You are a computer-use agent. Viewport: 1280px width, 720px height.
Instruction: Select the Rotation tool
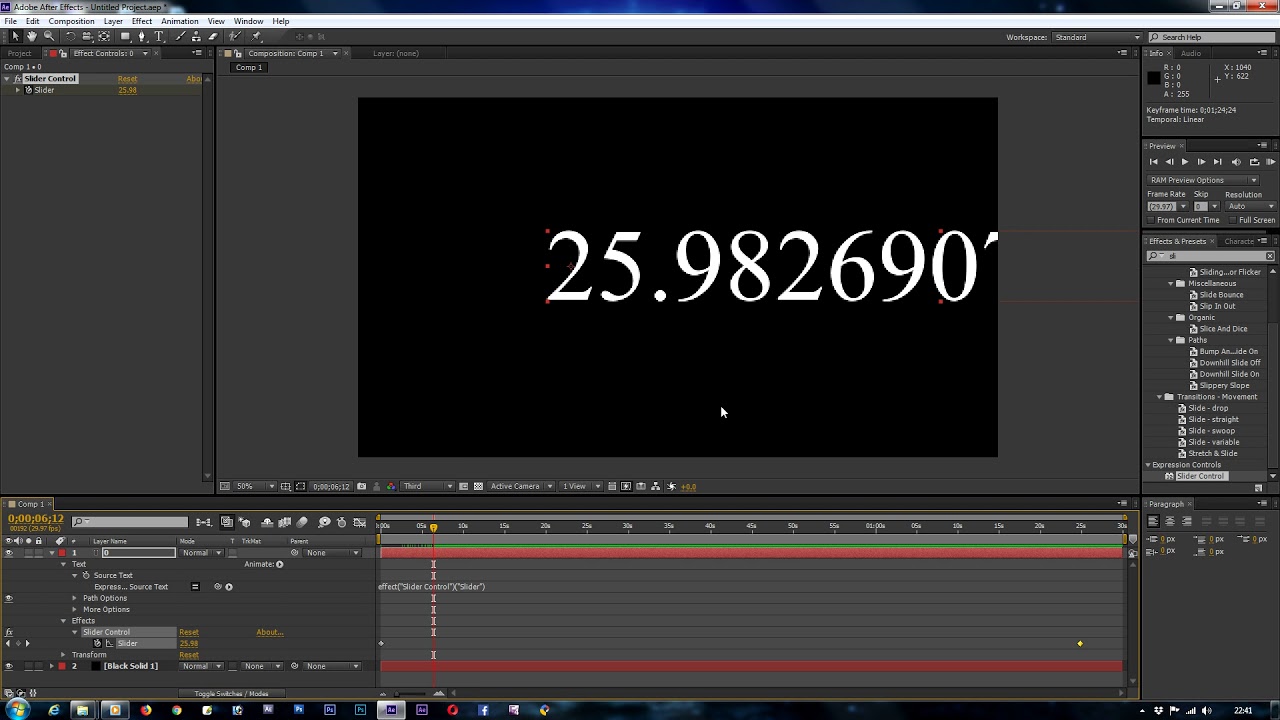pyautogui.click(x=70, y=36)
